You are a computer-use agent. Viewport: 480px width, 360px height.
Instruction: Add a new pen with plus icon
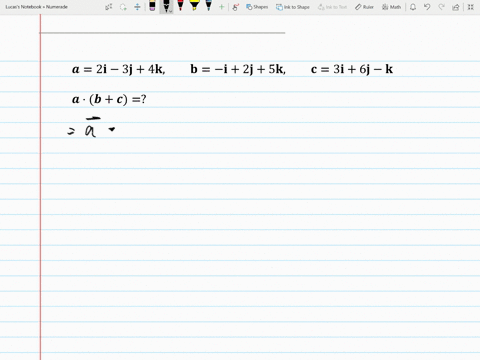pos(221,7)
